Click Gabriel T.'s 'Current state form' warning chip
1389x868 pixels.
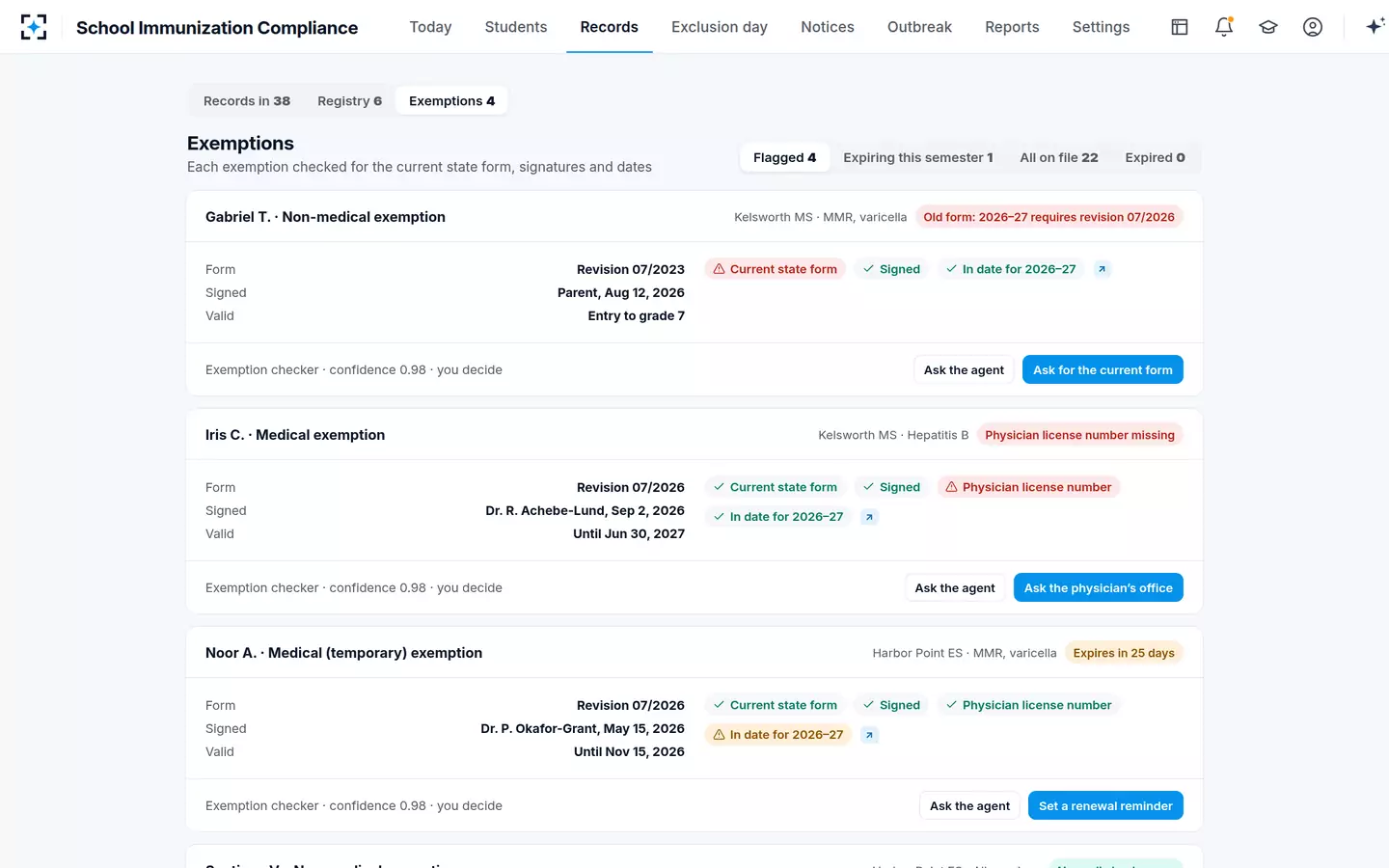(x=775, y=269)
